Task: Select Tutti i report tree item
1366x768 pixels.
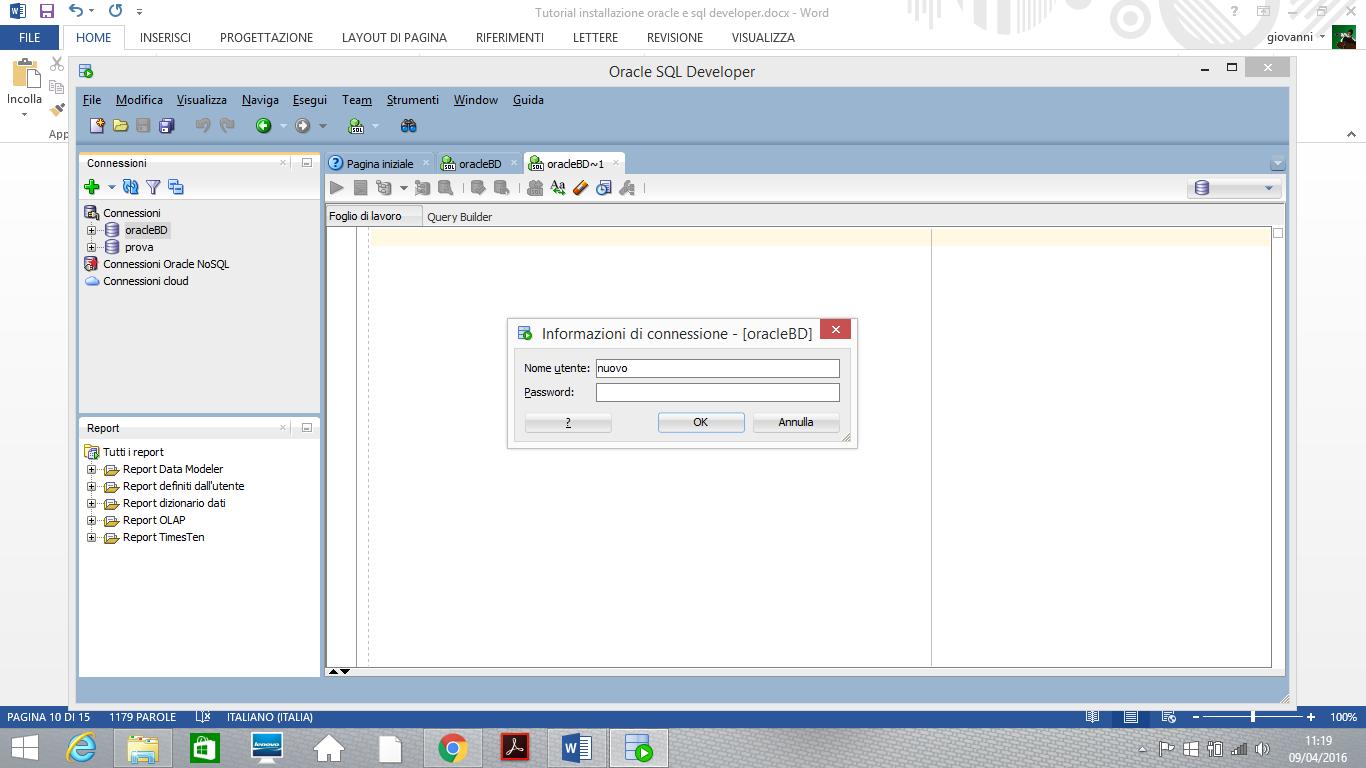Action: click(133, 452)
